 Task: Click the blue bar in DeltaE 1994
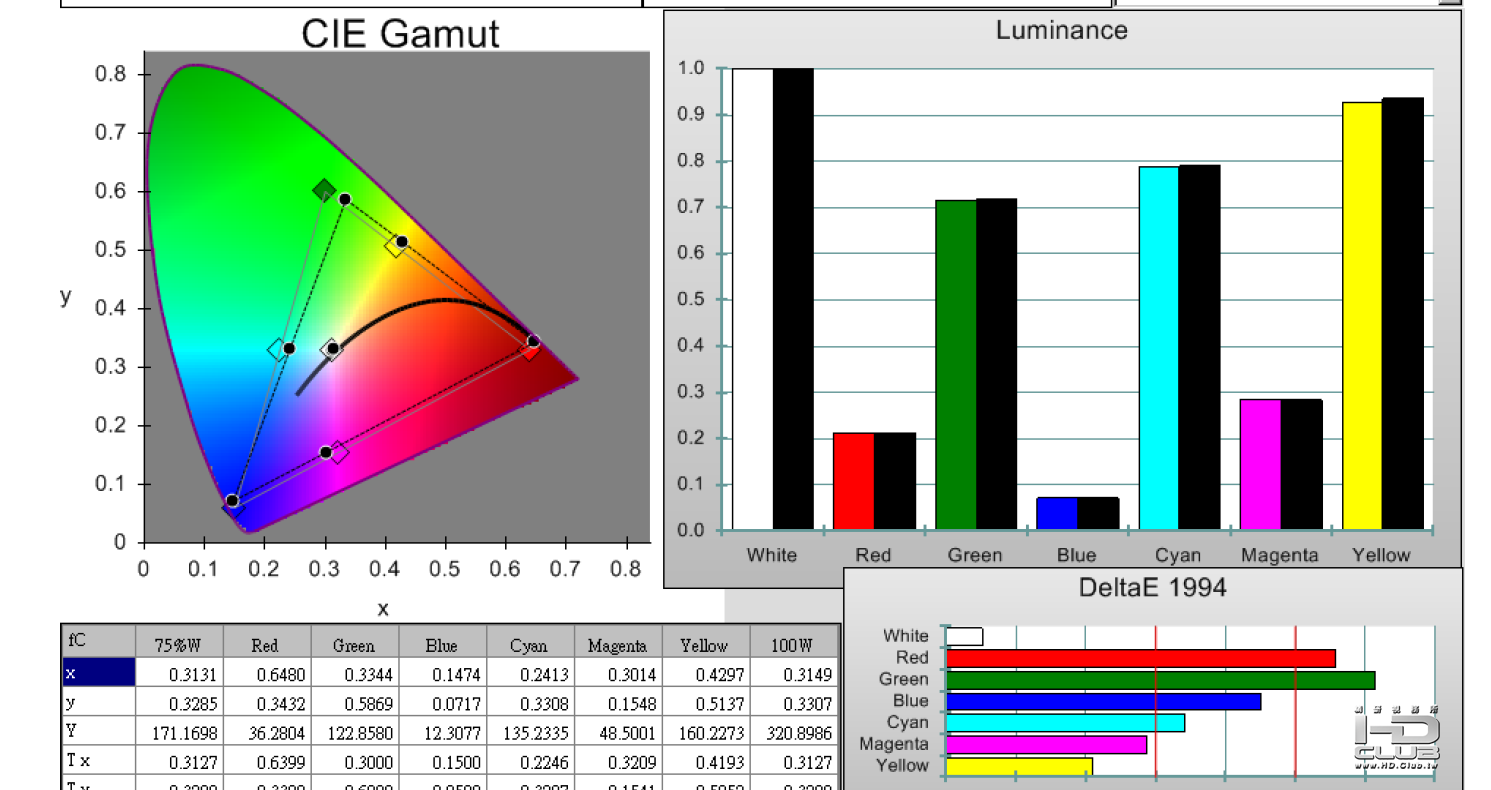point(1103,702)
